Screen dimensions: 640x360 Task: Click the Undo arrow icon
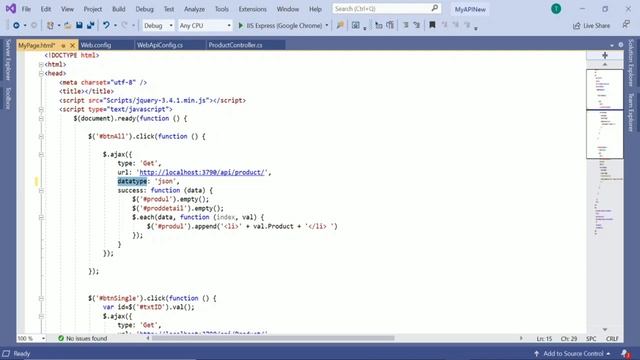(106, 25)
